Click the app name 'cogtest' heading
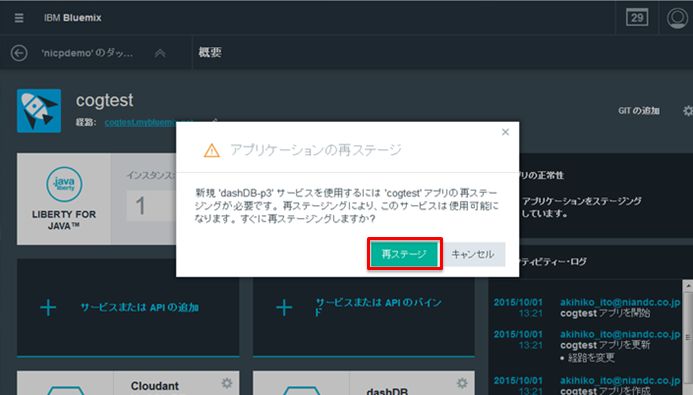Viewport: 693px width, 395px height. click(x=104, y=100)
